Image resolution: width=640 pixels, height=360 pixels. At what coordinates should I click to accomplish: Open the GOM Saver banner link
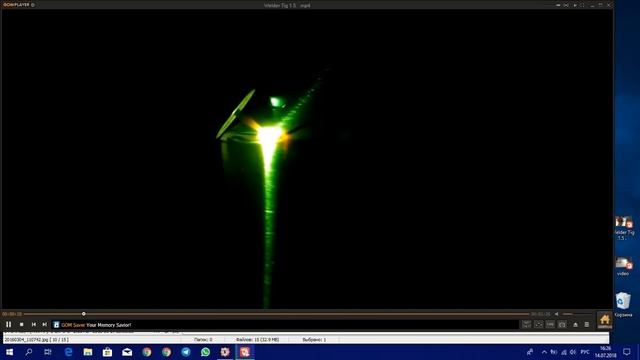[x=96, y=325]
